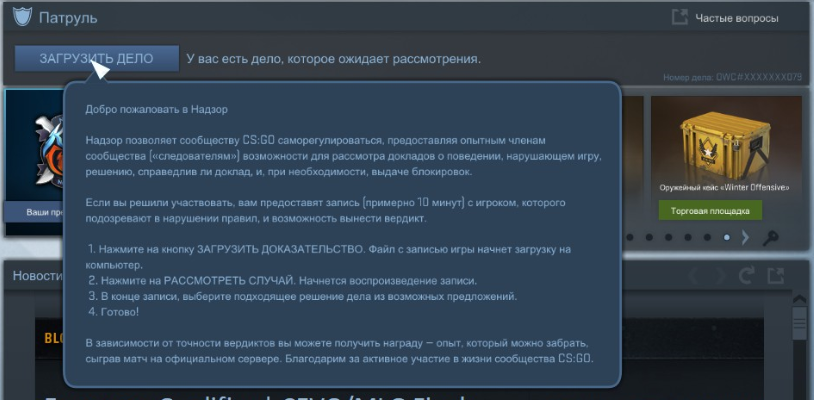The height and width of the screenshot is (400, 814).
Task: Click the magnifier icon beside the carousel
Action: point(770,238)
